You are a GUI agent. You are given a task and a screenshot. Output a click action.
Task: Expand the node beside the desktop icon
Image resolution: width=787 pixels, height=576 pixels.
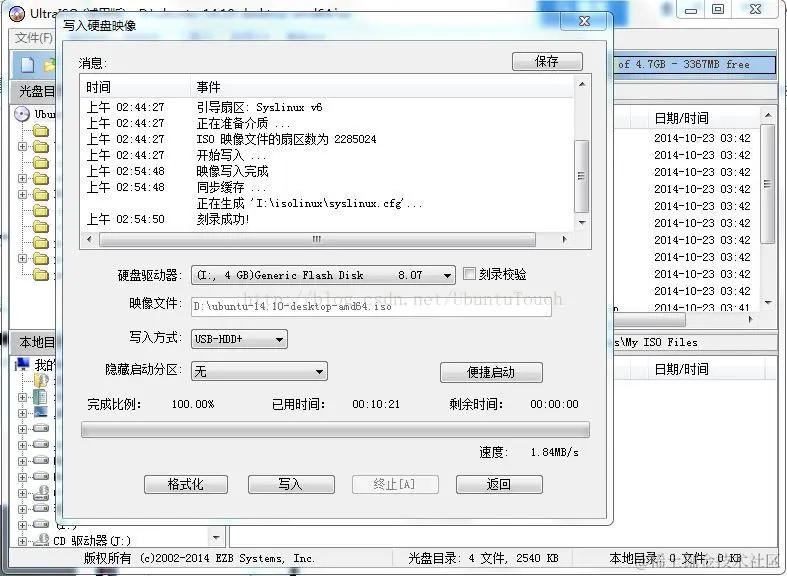22,413
